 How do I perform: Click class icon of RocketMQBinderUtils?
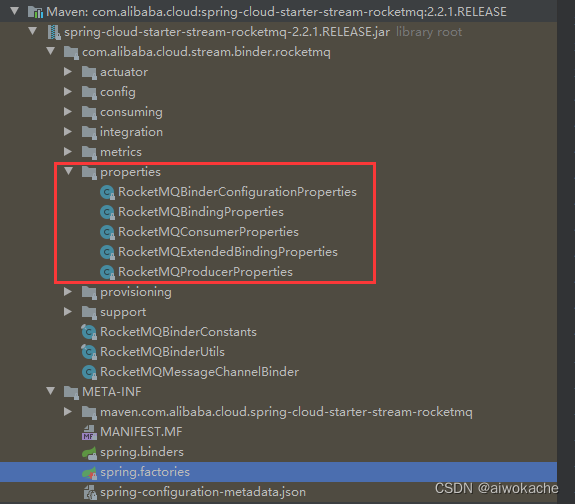[x=89, y=353]
